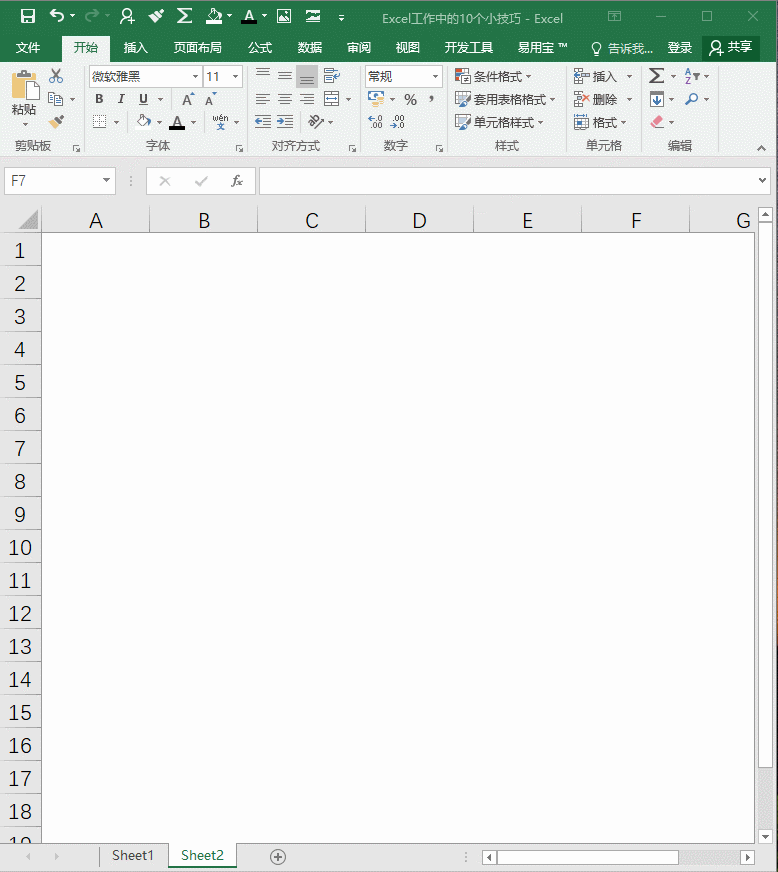Screen dimensions: 778x872
Task: Undo the last action
Action: click(x=57, y=16)
